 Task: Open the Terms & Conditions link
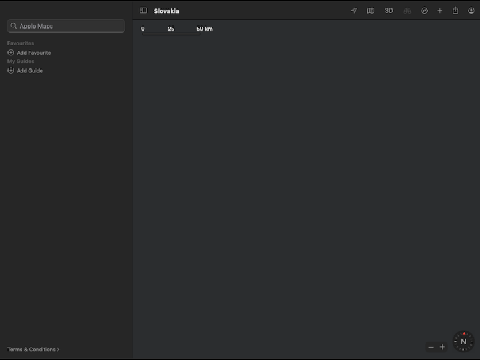coord(33,349)
